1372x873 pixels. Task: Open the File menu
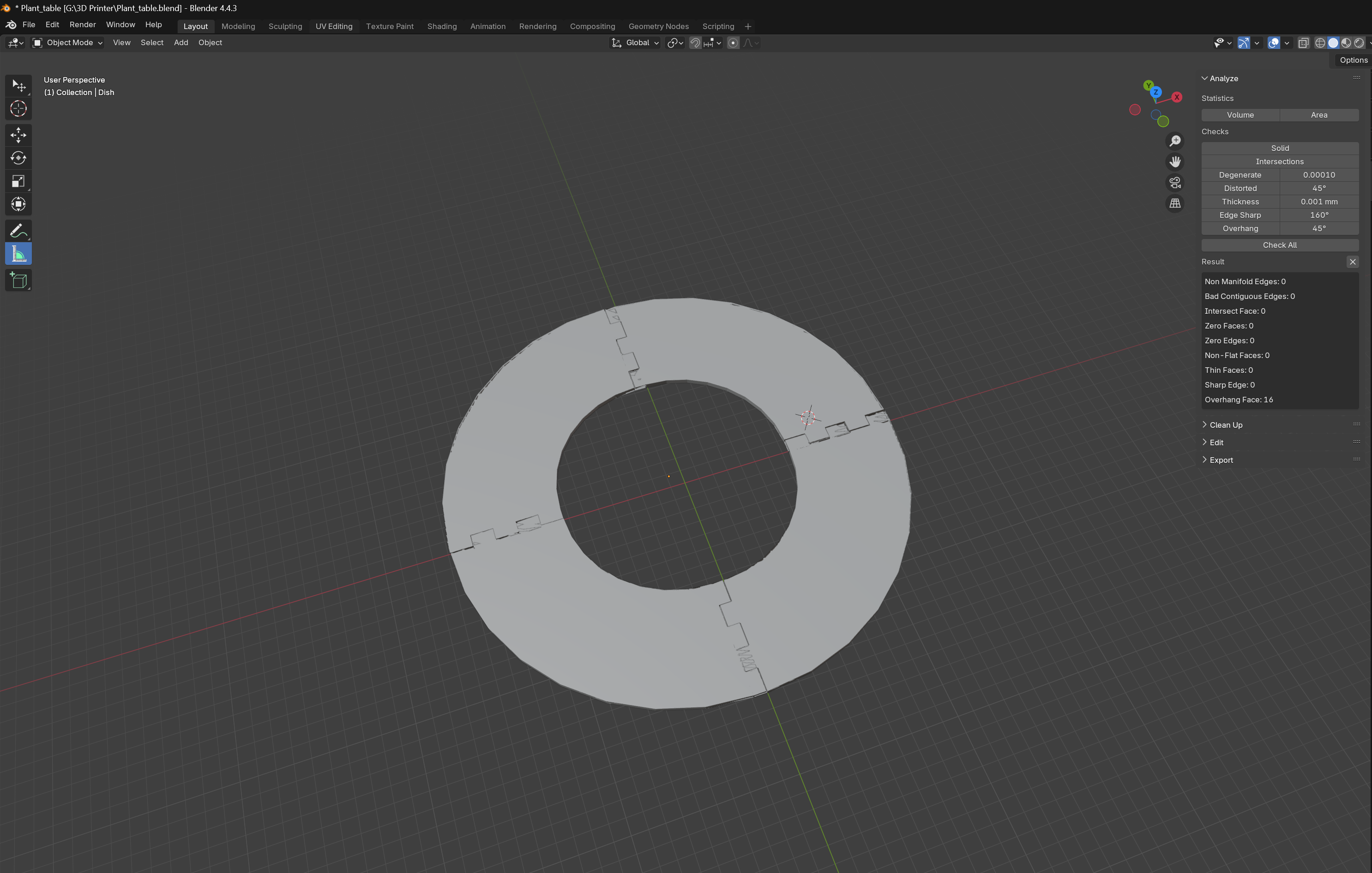click(29, 24)
